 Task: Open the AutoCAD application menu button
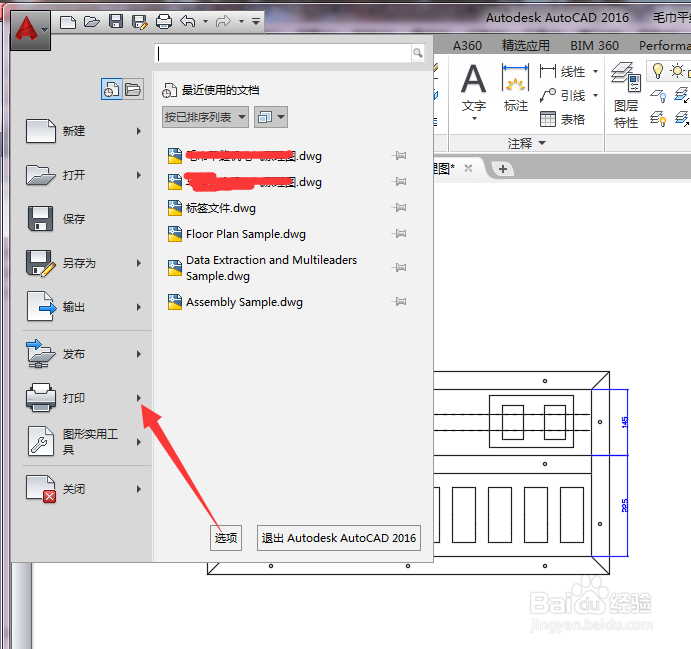click(x=30, y=30)
